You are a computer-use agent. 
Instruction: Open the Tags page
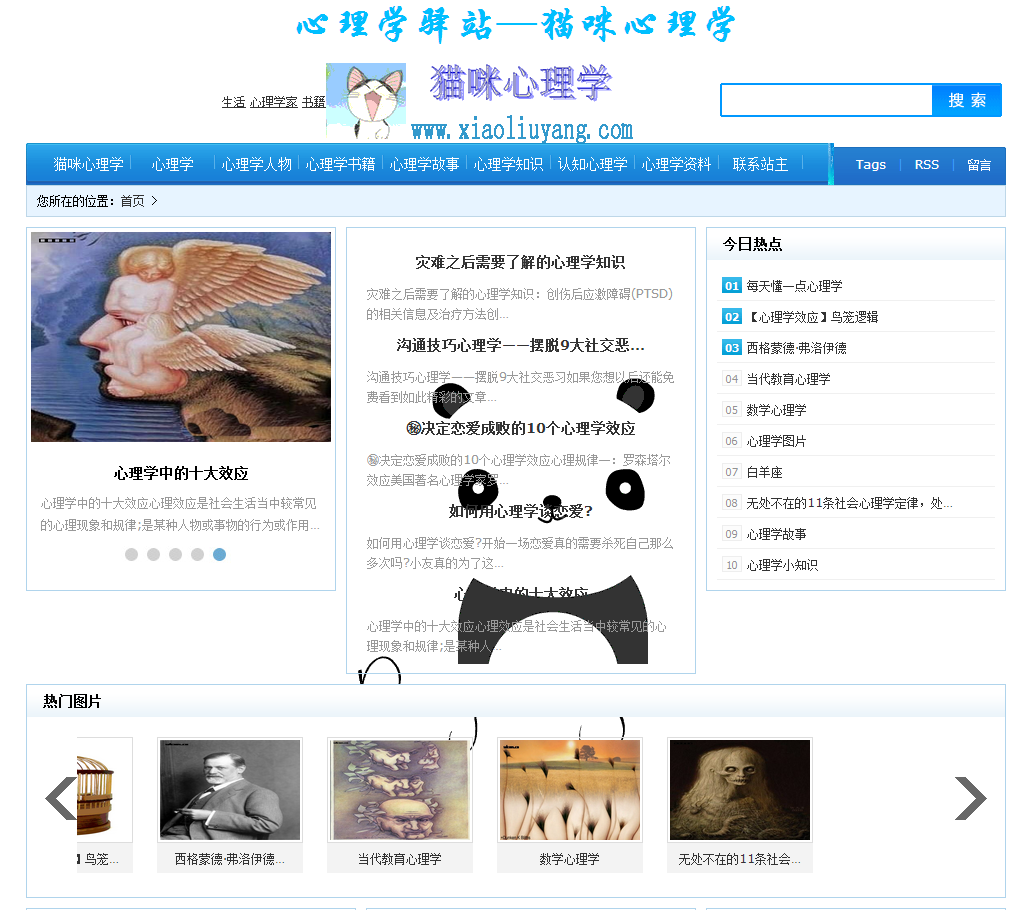tap(870, 165)
